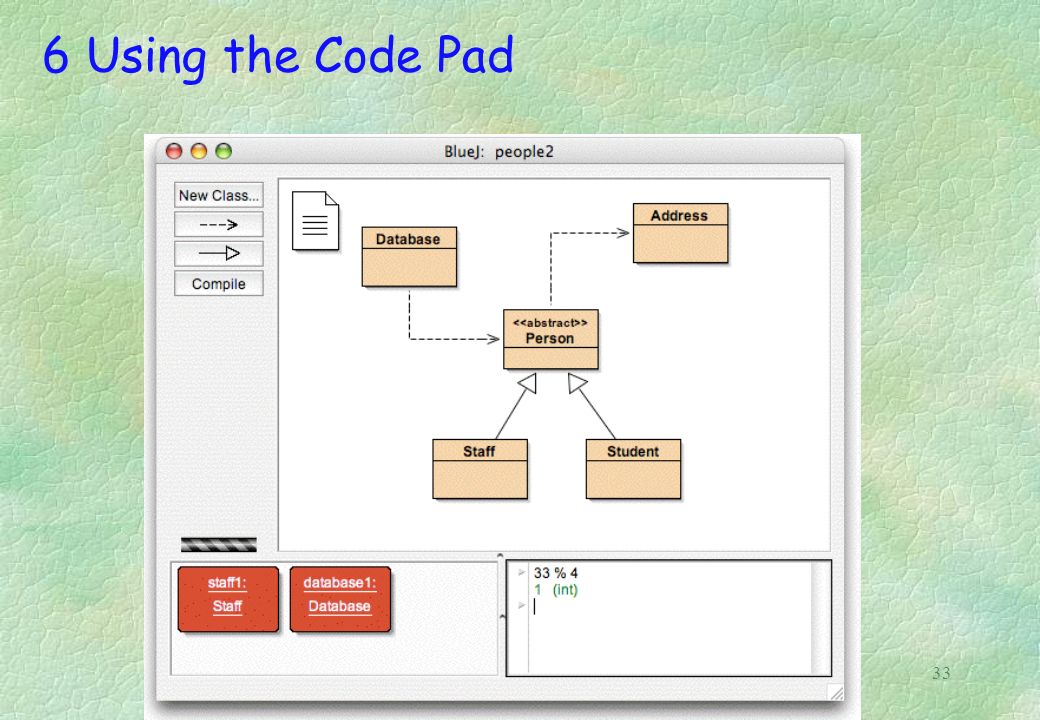Screen dimensions: 1040x720
Task: Open the project README document icon
Action: (x=316, y=221)
